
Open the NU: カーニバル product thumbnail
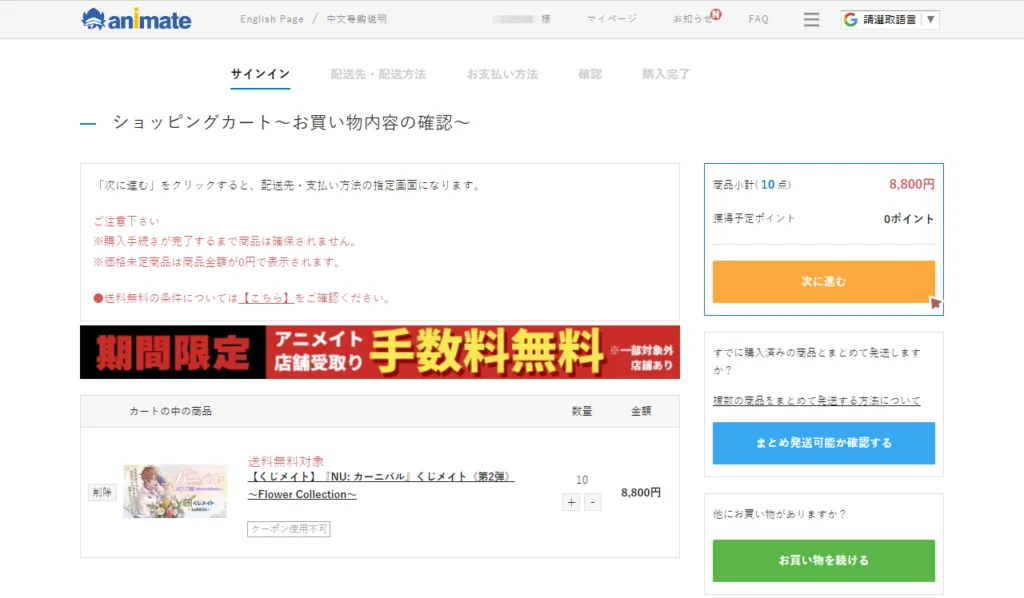coord(175,491)
